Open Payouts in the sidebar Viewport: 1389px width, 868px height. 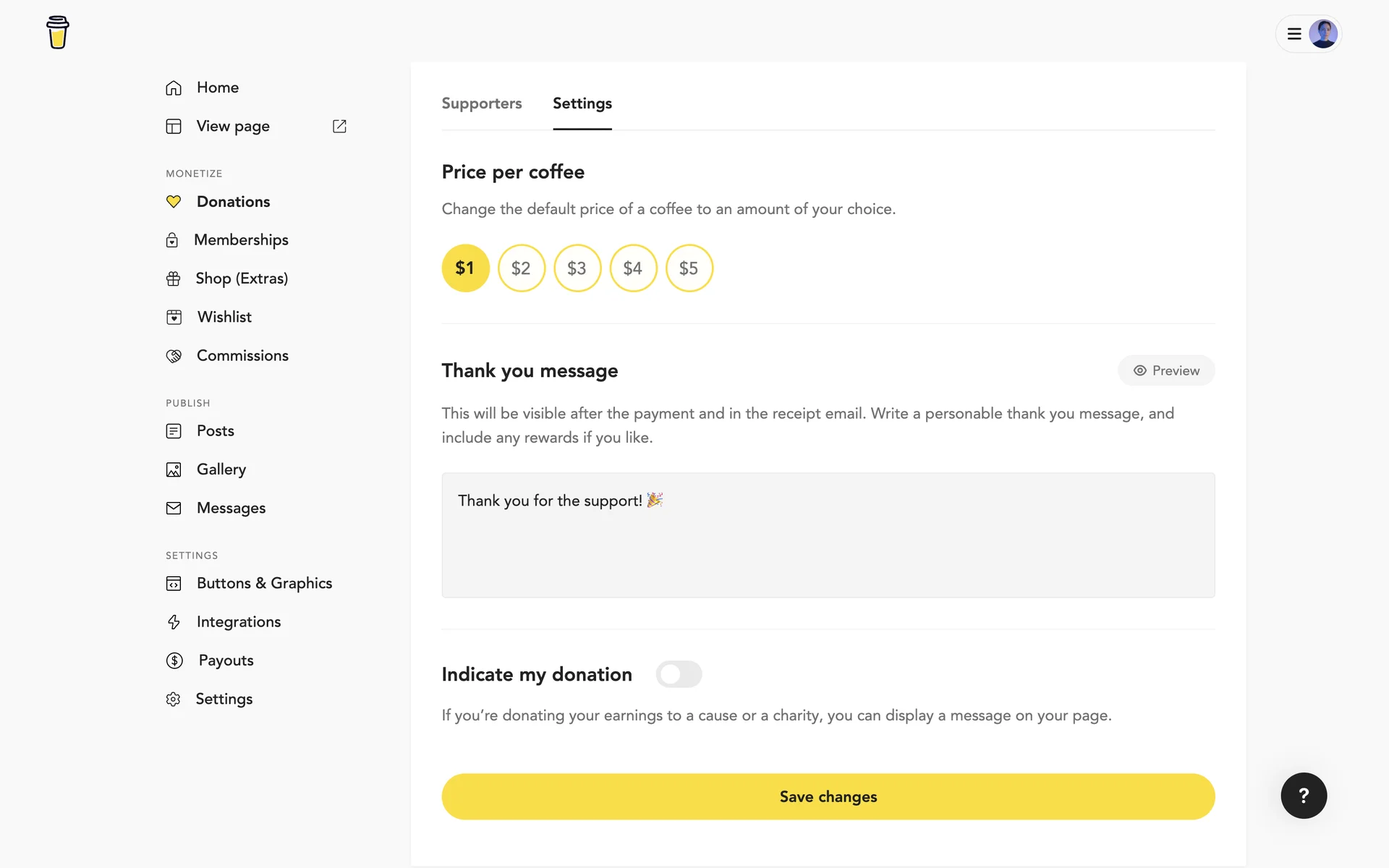tap(226, 660)
